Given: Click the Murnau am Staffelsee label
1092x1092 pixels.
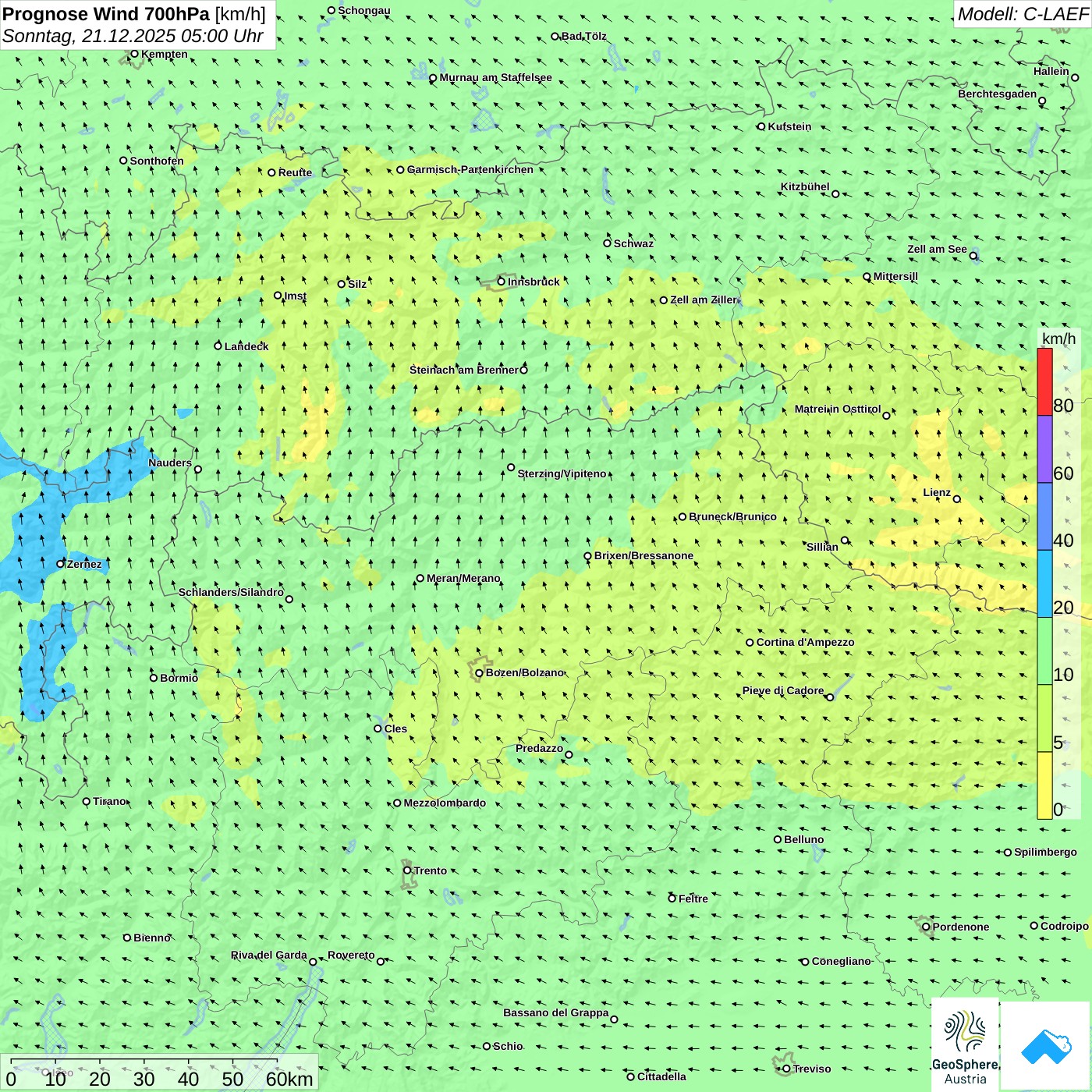Looking at the screenshot, I should coord(495,77).
